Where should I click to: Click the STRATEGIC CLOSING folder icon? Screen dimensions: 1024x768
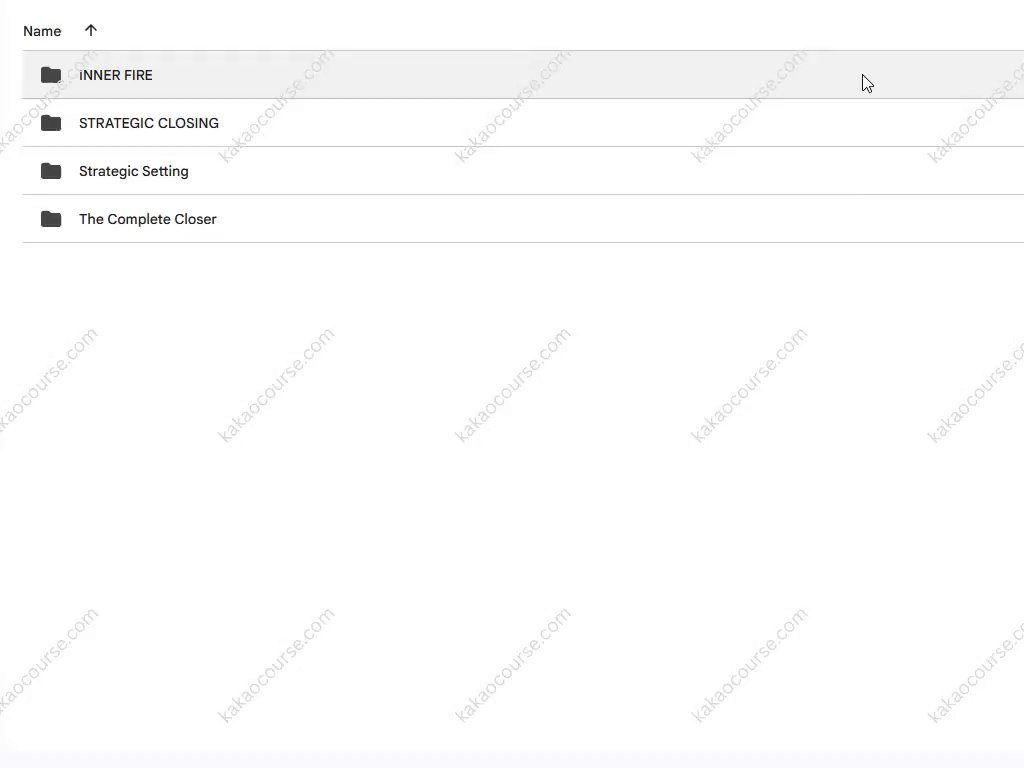pyautogui.click(x=51, y=123)
